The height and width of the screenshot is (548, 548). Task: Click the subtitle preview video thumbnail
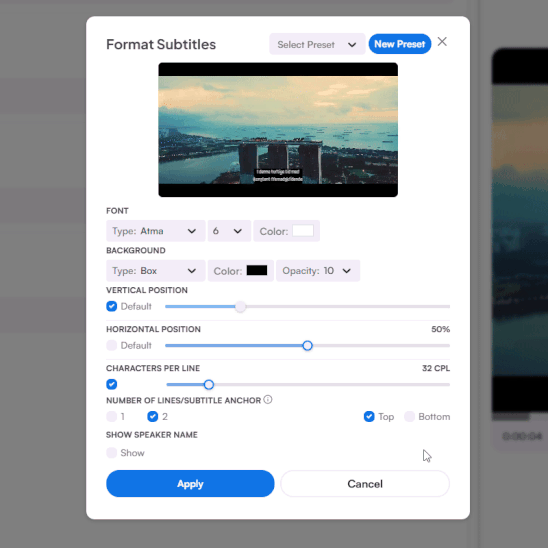(x=278, y=130)
